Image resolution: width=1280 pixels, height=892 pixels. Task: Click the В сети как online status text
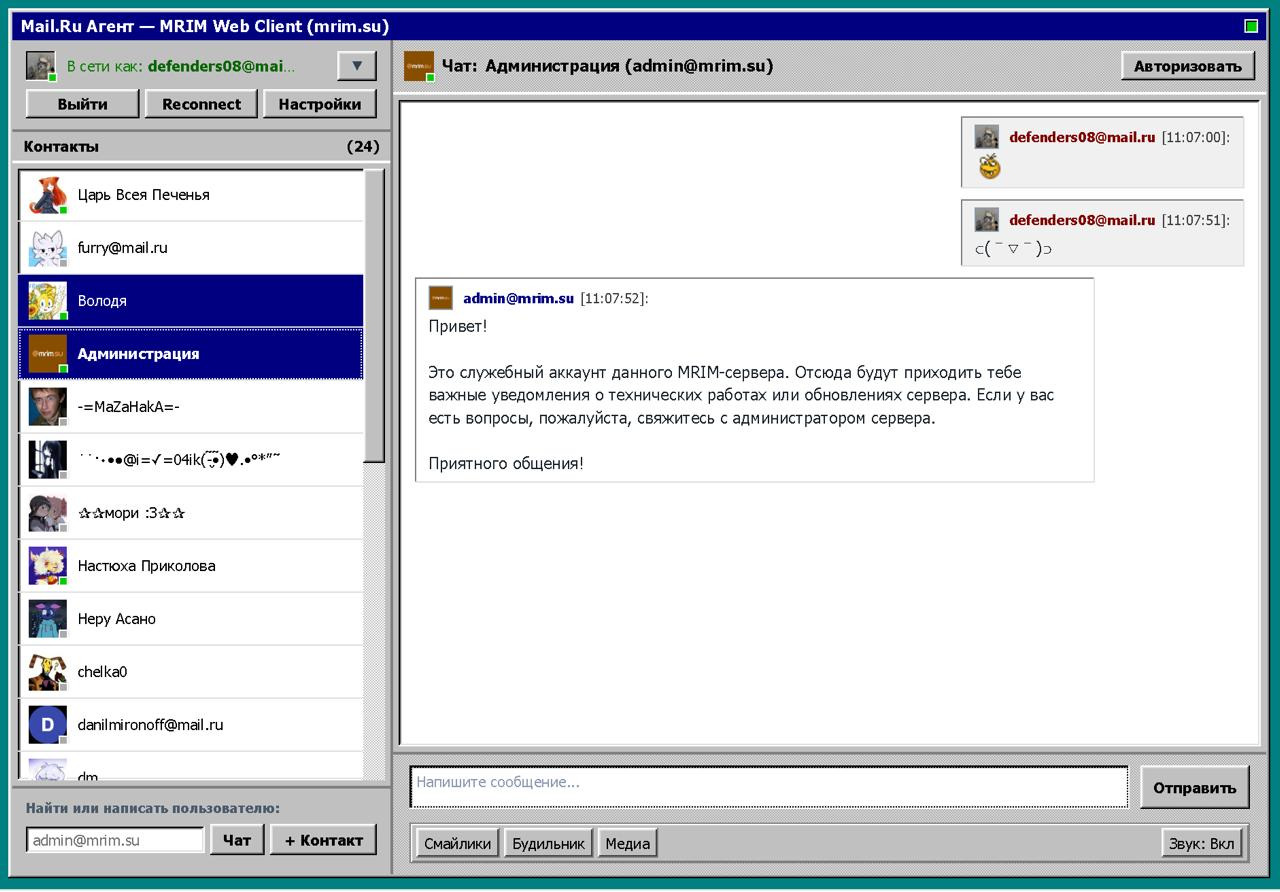pyautogui.click(x=181, y=67)
